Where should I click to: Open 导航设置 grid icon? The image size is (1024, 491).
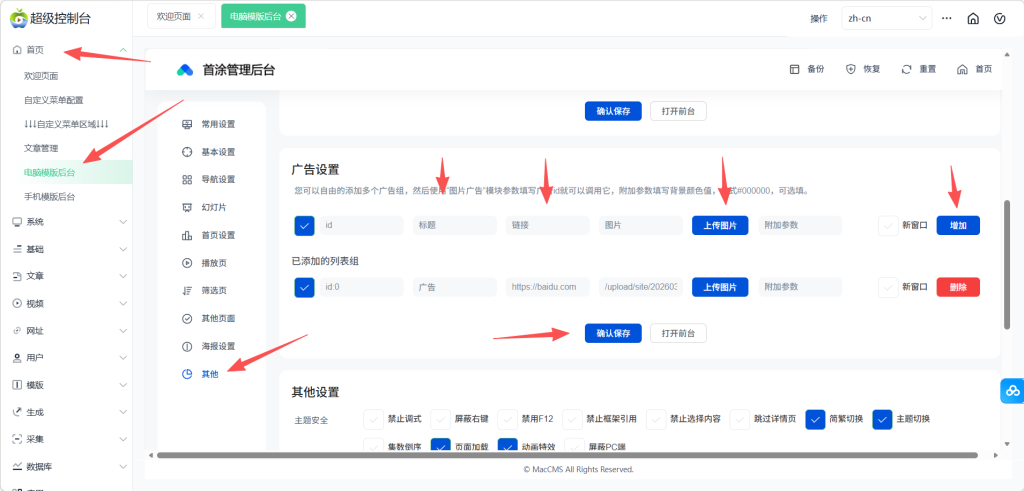click(x=187, y=180)
